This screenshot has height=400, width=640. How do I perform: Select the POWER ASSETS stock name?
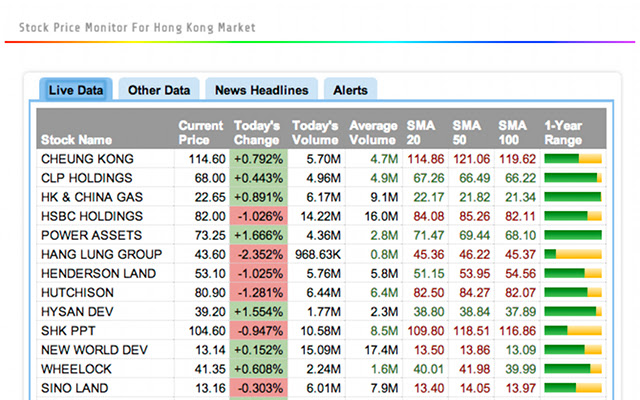(91, 235)
